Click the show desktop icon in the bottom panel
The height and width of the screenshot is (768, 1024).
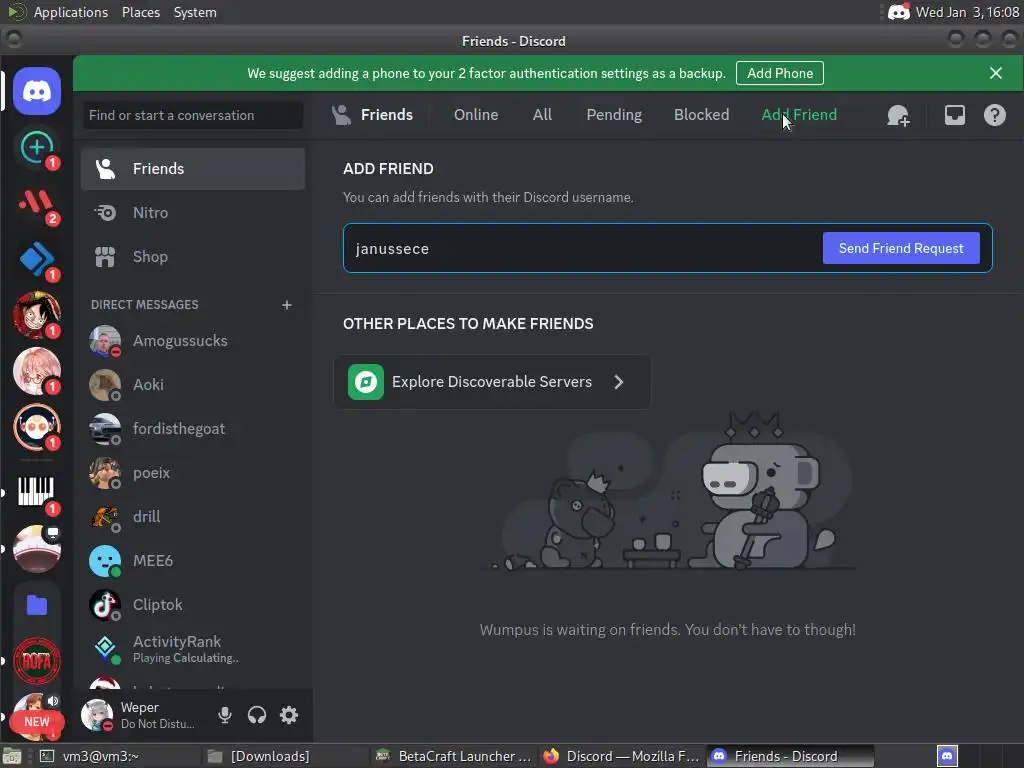[12, 756]
